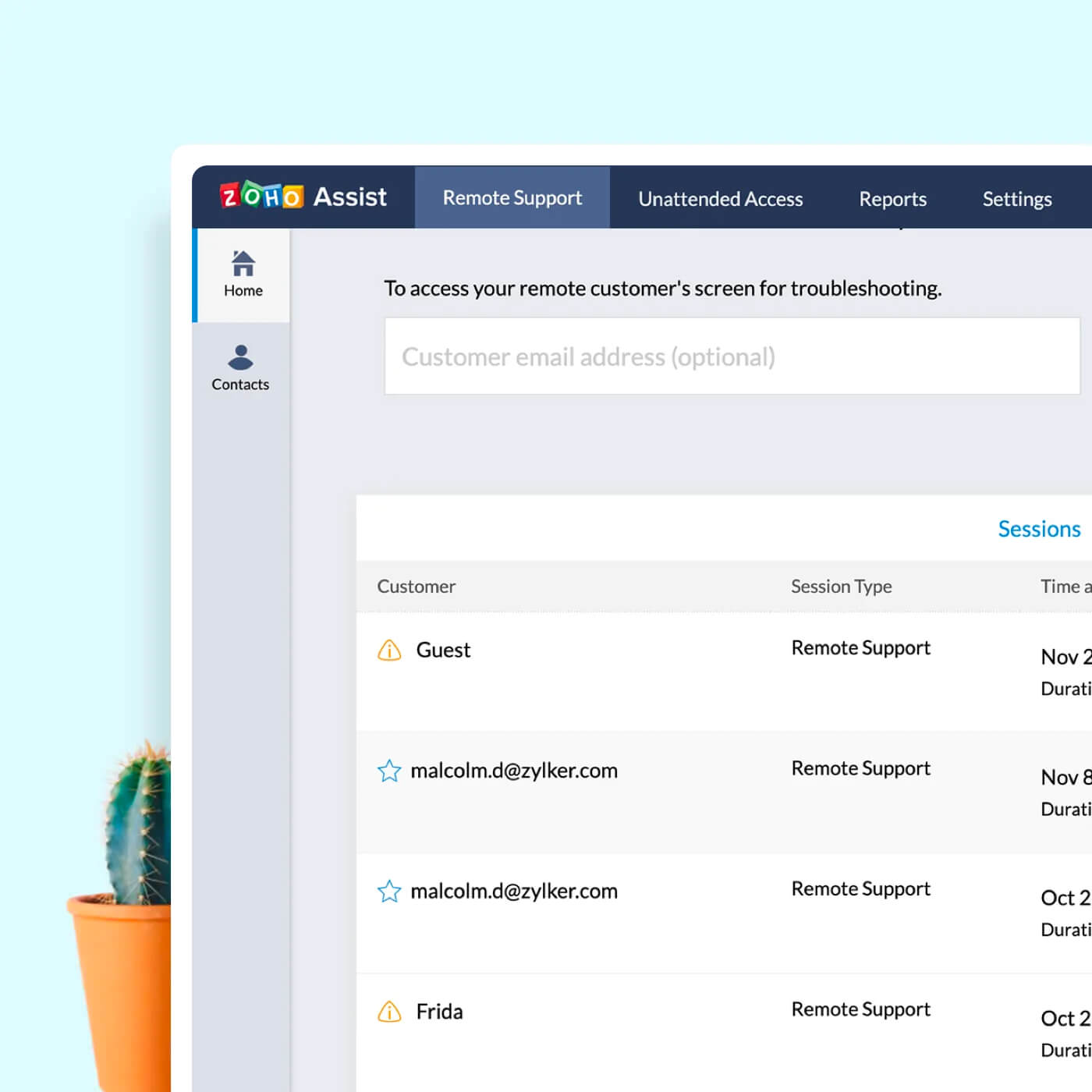Image resolution: width=1092 pixels, height=1092 pixels.
Task: Click Remote Support in the Guest row
Action: (860, 647)
